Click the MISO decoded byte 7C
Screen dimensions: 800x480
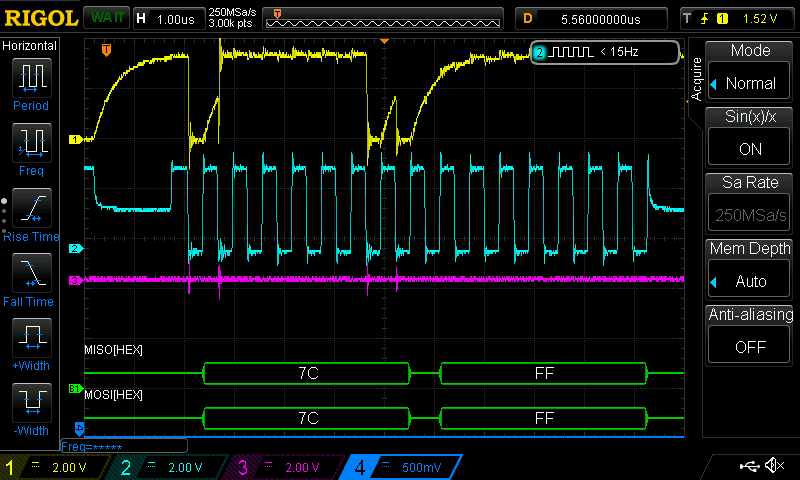307,373
